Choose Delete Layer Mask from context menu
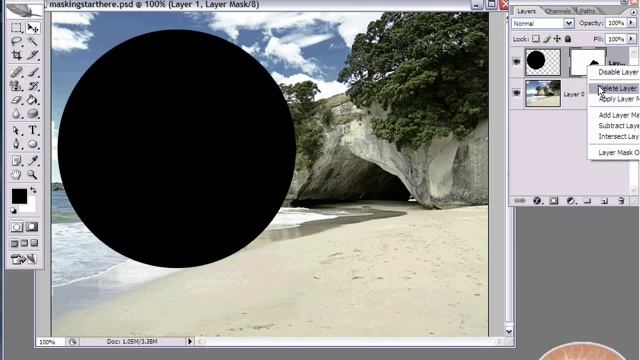The image size is (640, 360). pos(614,88)
